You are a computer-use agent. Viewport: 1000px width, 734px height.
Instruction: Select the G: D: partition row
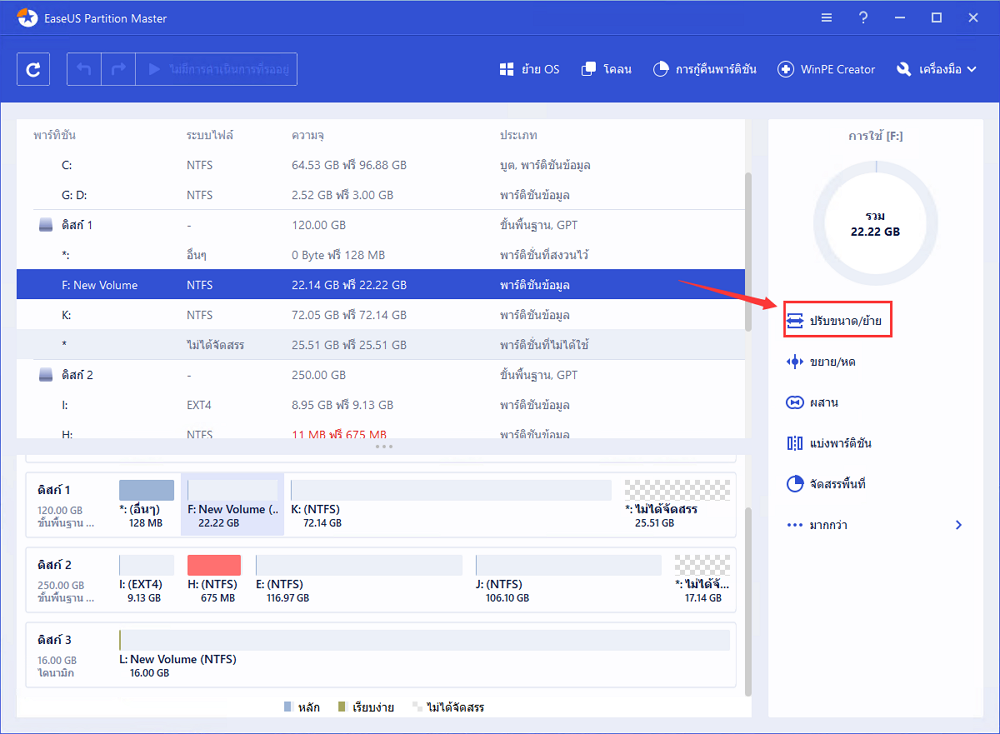[381, 195]
